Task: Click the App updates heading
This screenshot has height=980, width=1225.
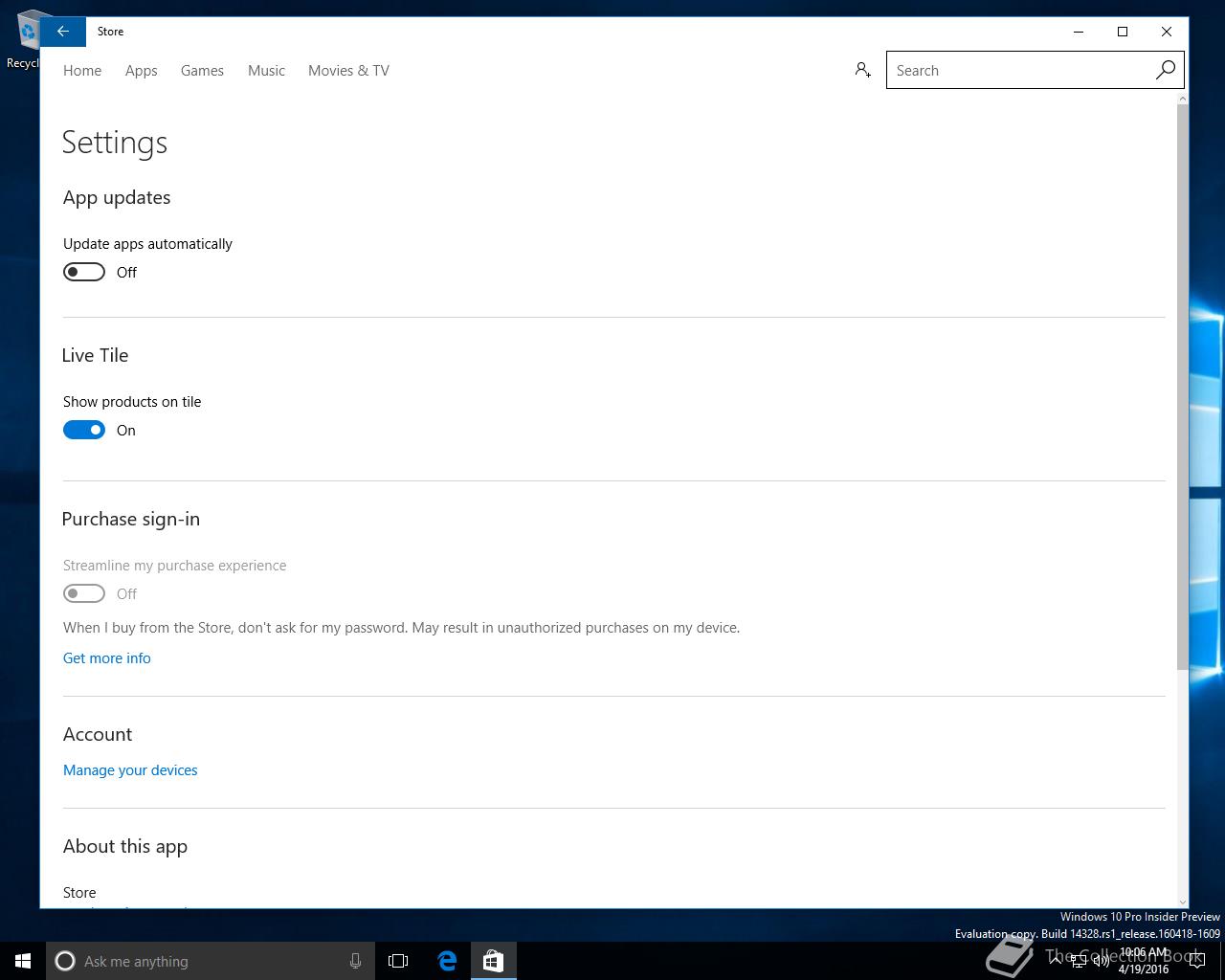Action: point(117,197)
